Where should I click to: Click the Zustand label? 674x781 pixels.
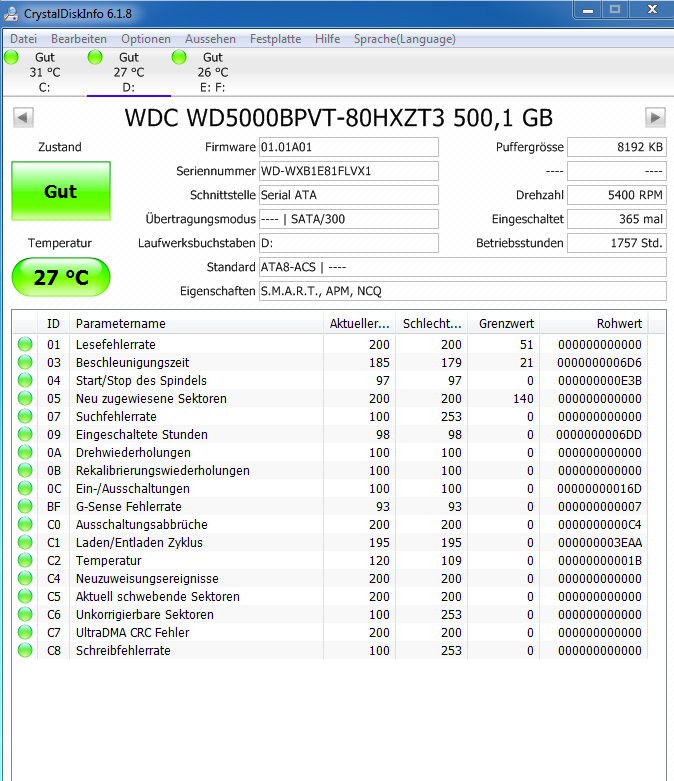60,147
